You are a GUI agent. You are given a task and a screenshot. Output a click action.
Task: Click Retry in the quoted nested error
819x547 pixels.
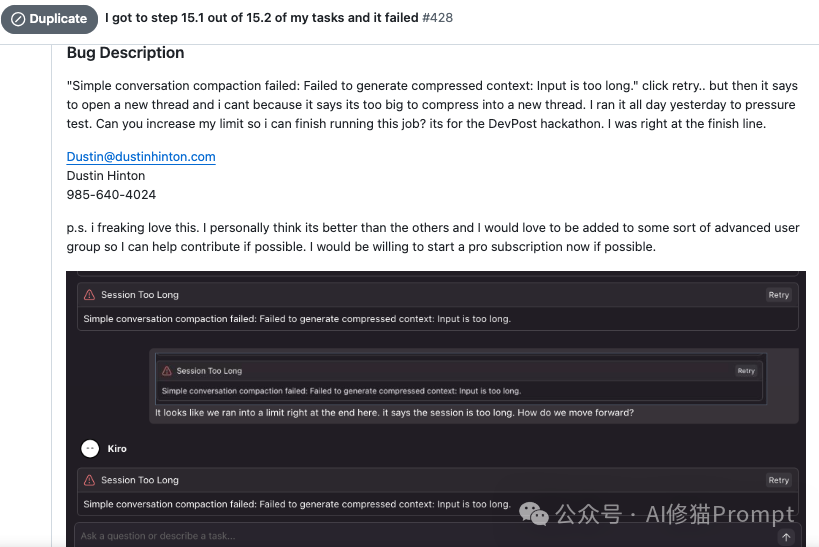pyautogui.click(x=746, y=371)
